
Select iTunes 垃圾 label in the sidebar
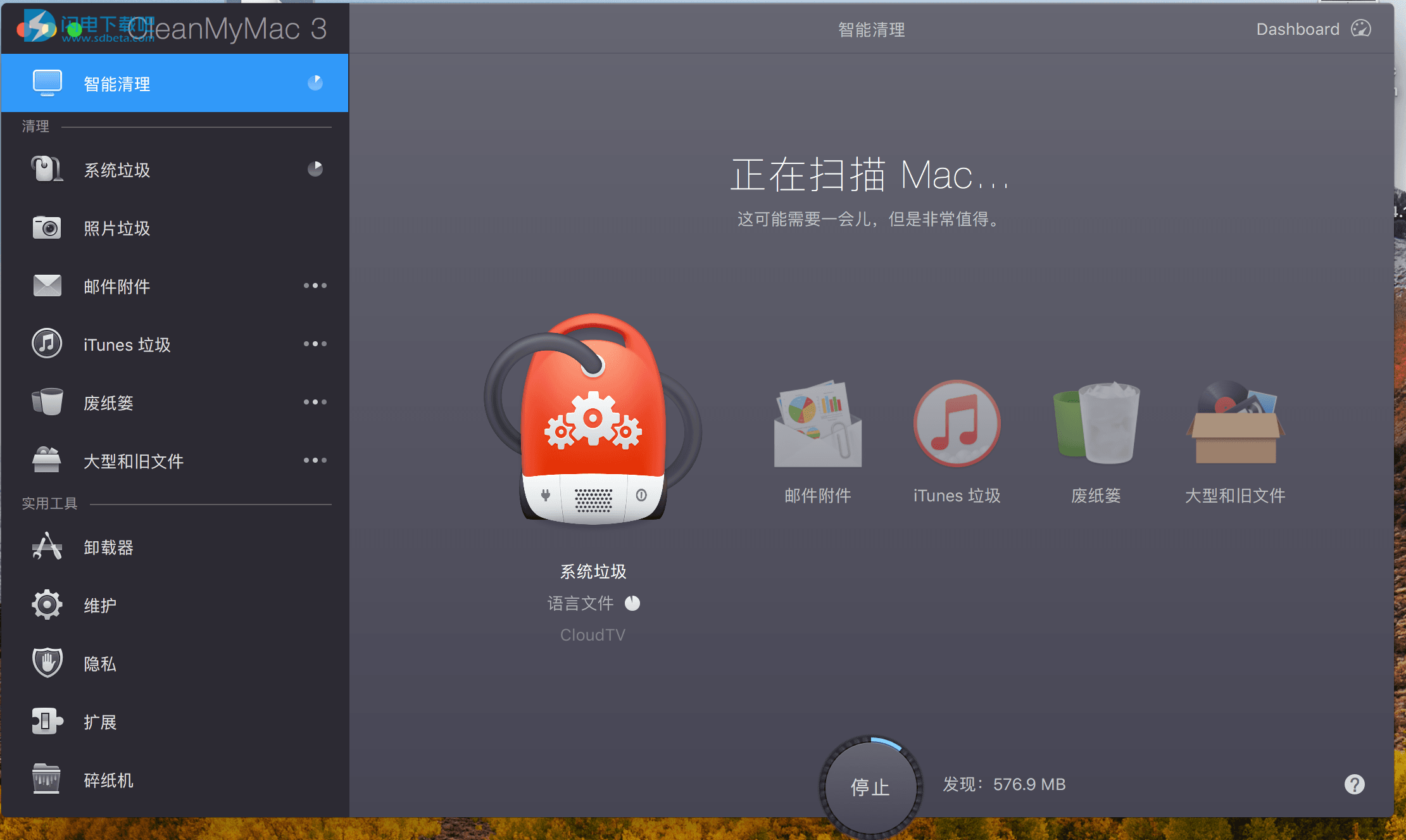point(127,345)
